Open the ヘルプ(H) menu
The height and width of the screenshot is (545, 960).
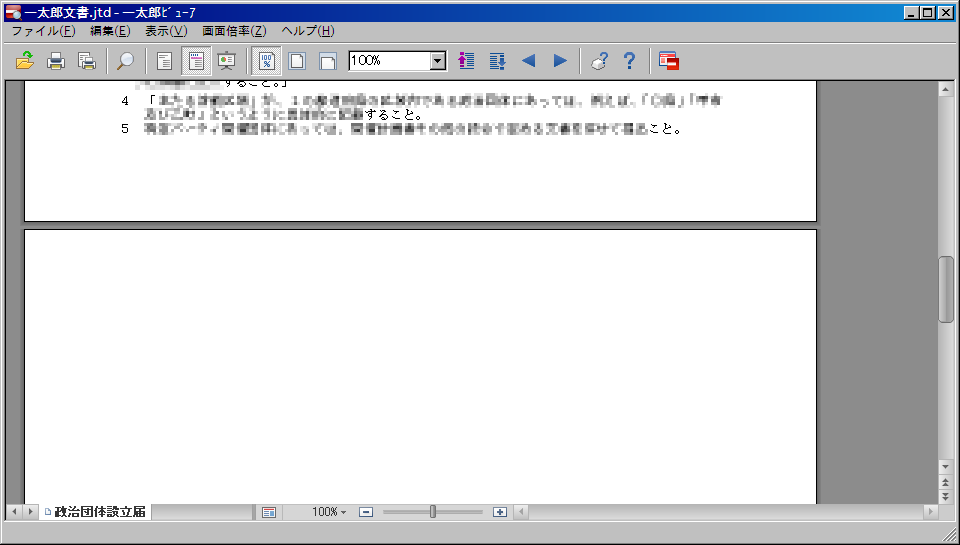coord(308,31)
